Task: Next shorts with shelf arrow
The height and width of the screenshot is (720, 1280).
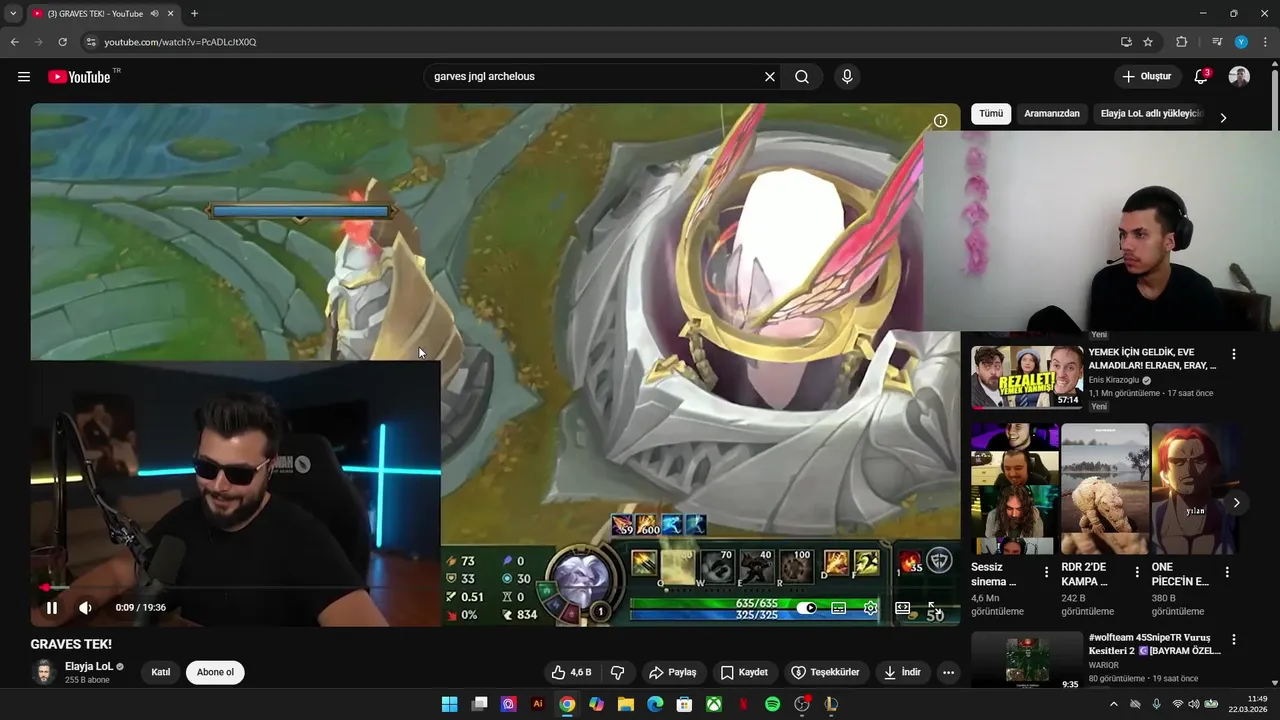Action: [x=1236, y=503]
